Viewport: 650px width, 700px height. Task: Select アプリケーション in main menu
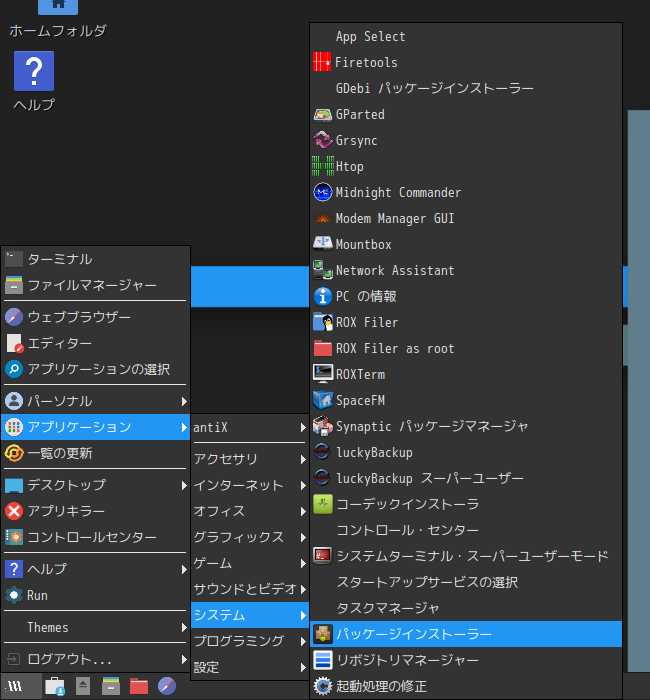click(96, 427)
